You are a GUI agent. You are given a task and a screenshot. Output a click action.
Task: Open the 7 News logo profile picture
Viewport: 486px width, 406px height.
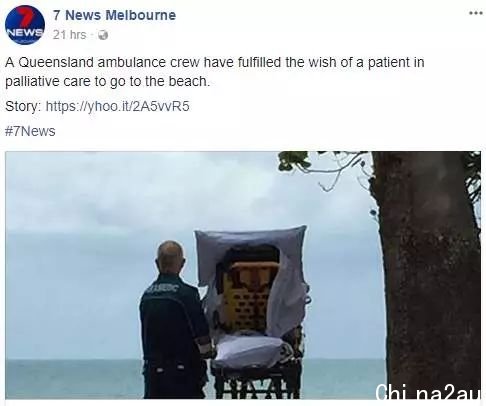click(25, 25)
